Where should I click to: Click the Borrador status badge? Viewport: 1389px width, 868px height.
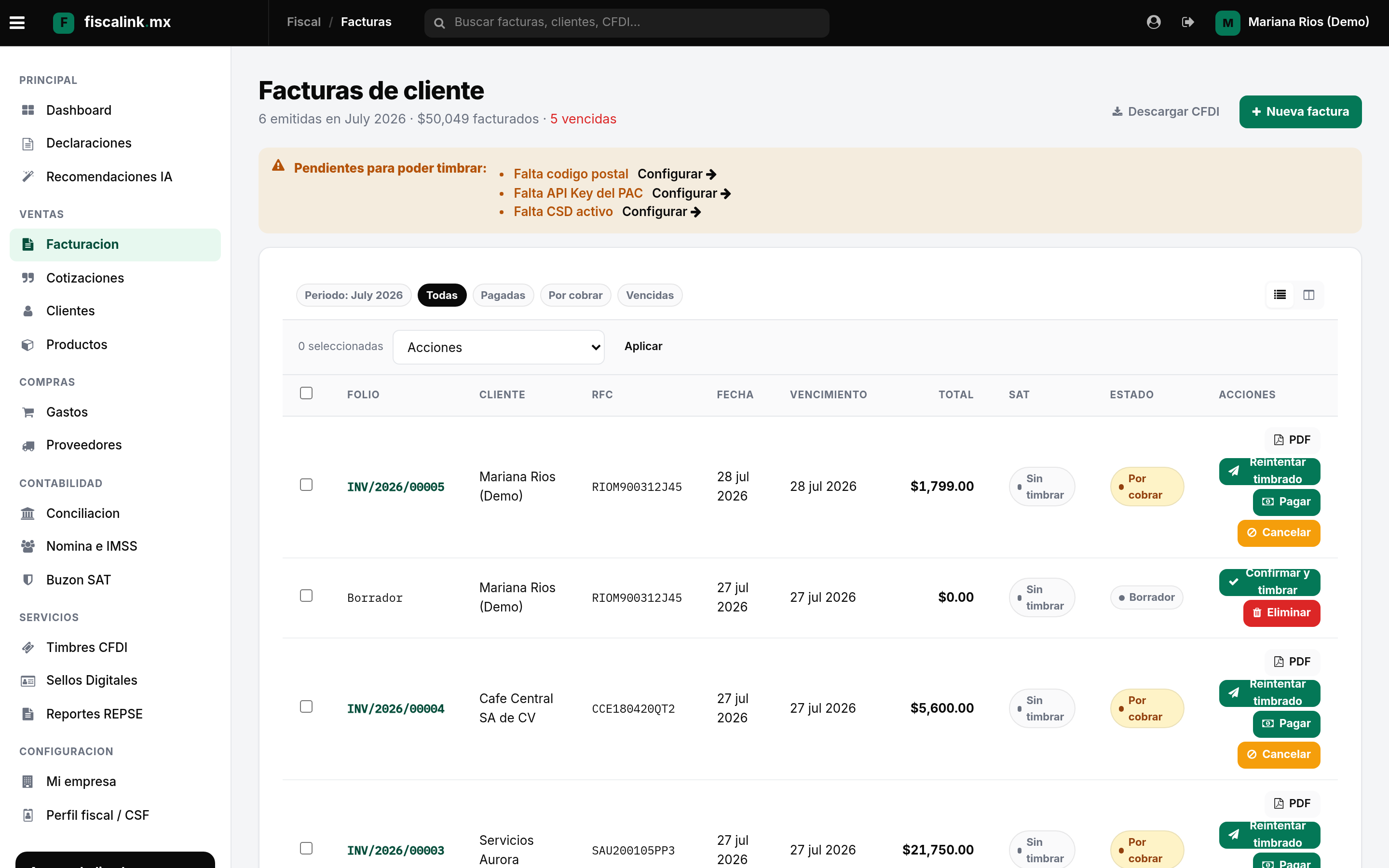[1147, 597]
